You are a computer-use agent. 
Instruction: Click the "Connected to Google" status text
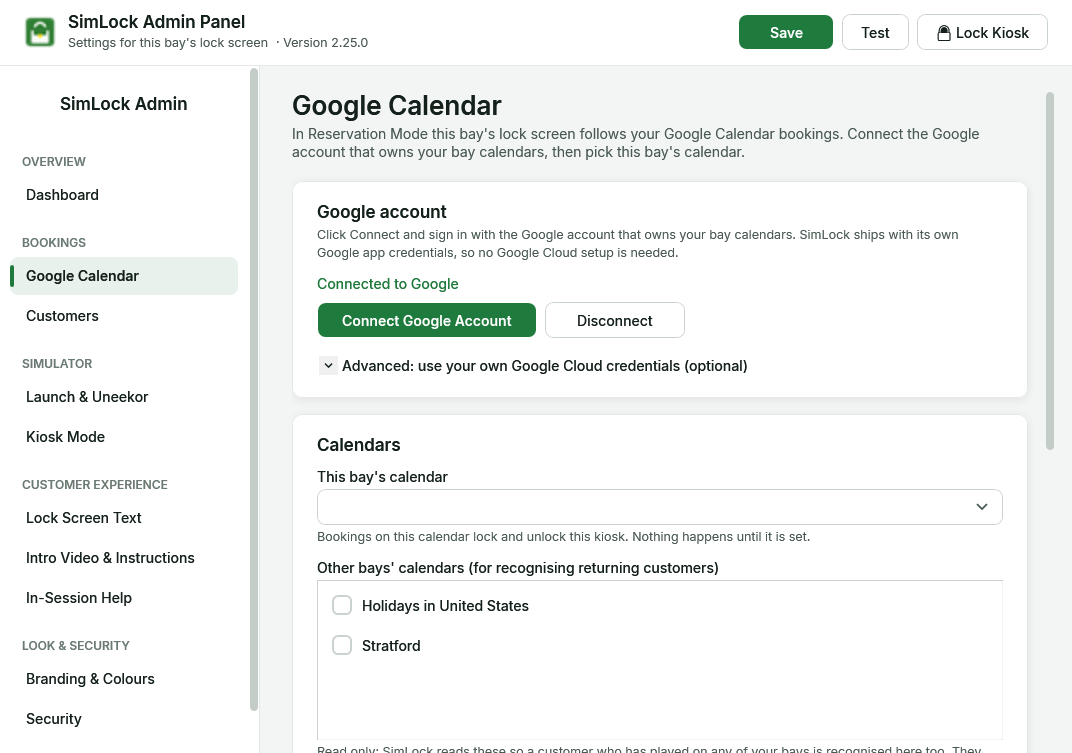pos(388,284)
